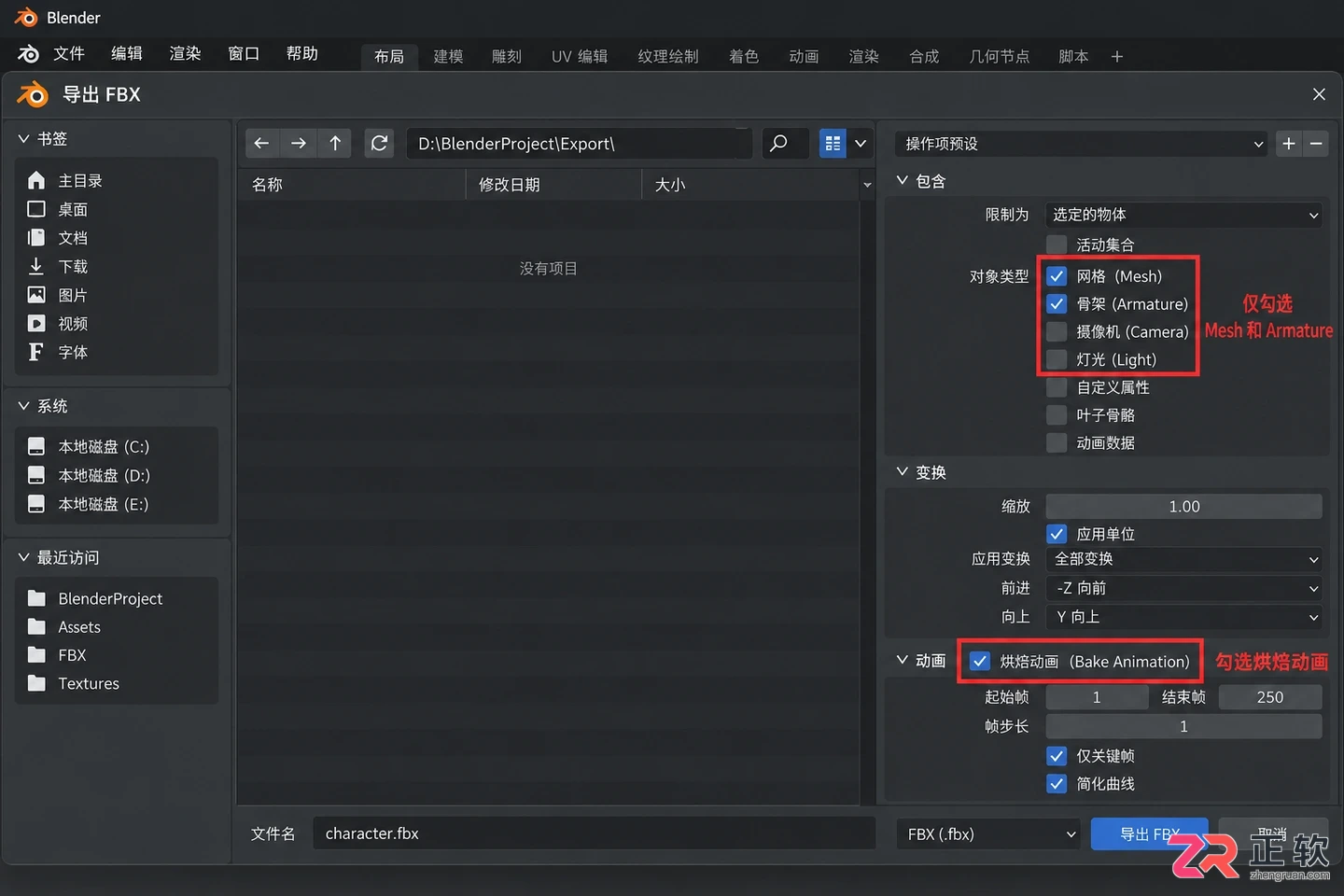1344x896 pixels.
Task: Switch to the 建模 workspace tab
Action: click(x=448, y=57)
